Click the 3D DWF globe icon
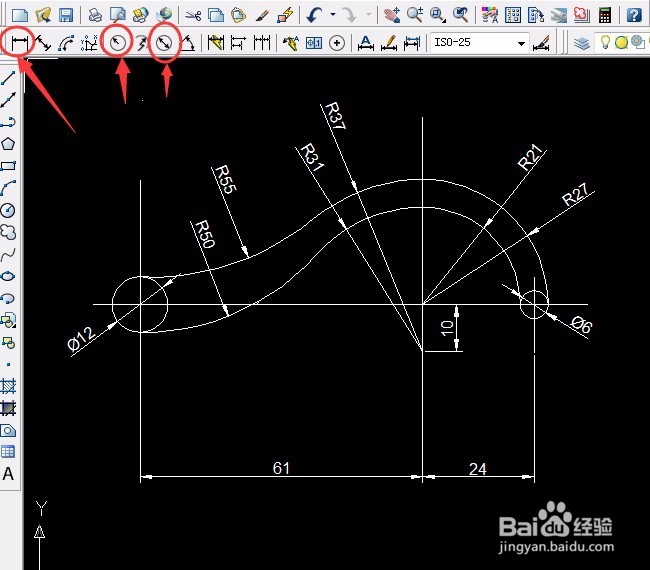This screenshot has width=650, height=570. (x=164, y=15)
